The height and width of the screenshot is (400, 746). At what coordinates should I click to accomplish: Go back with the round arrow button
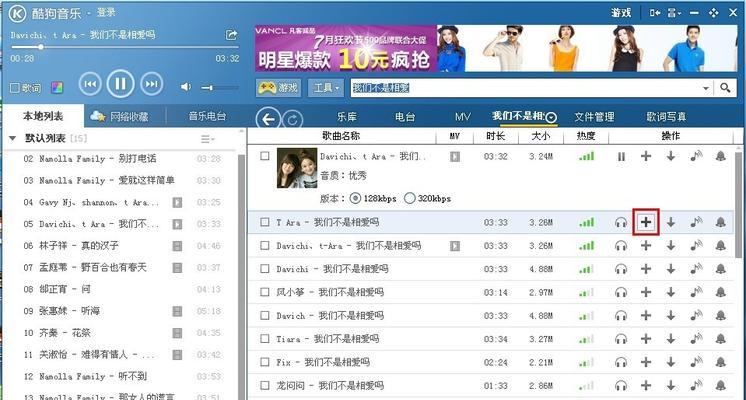tap(268, 119)
